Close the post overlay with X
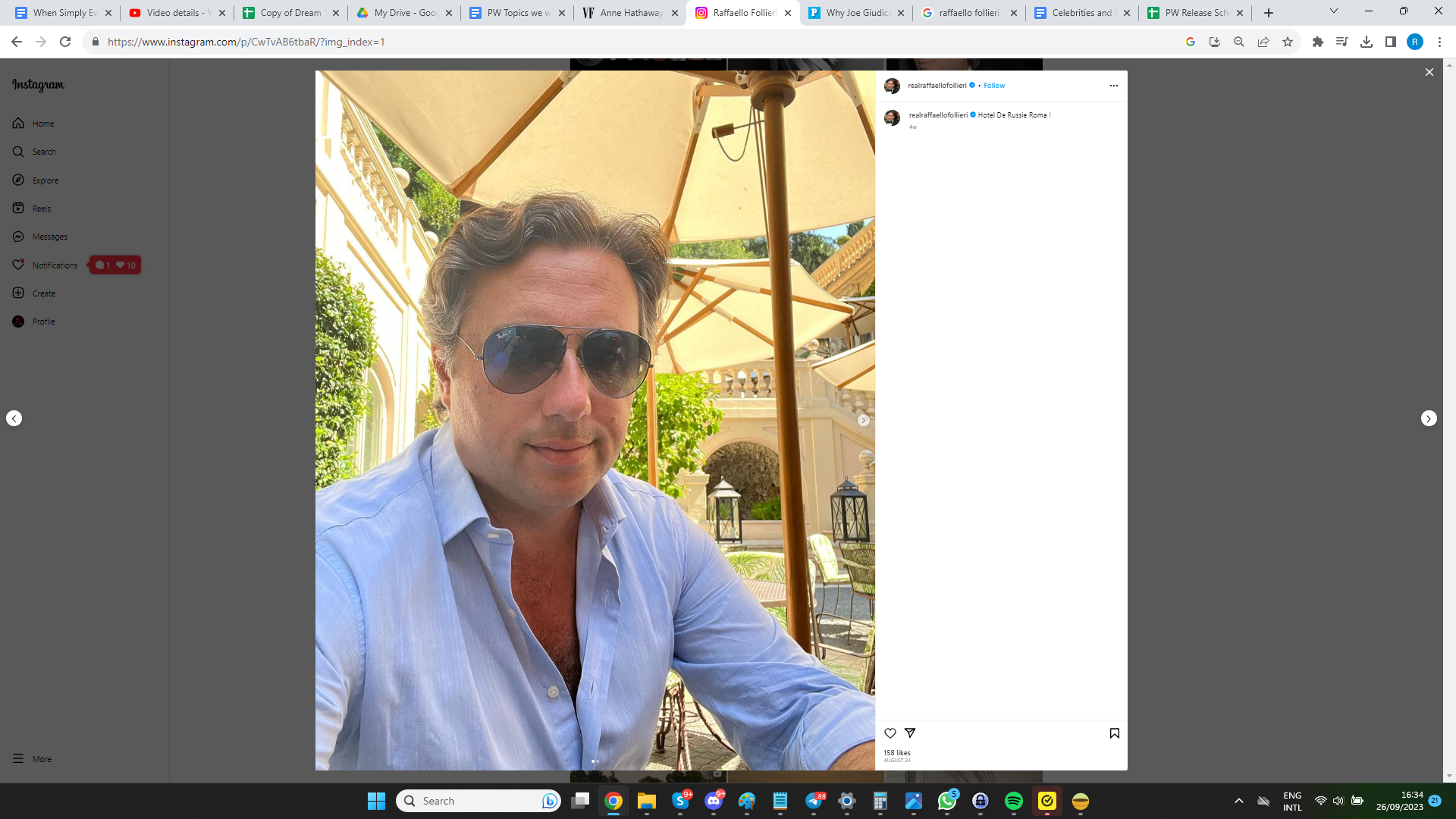The image size is (1456, 819). click(1429, 72)
